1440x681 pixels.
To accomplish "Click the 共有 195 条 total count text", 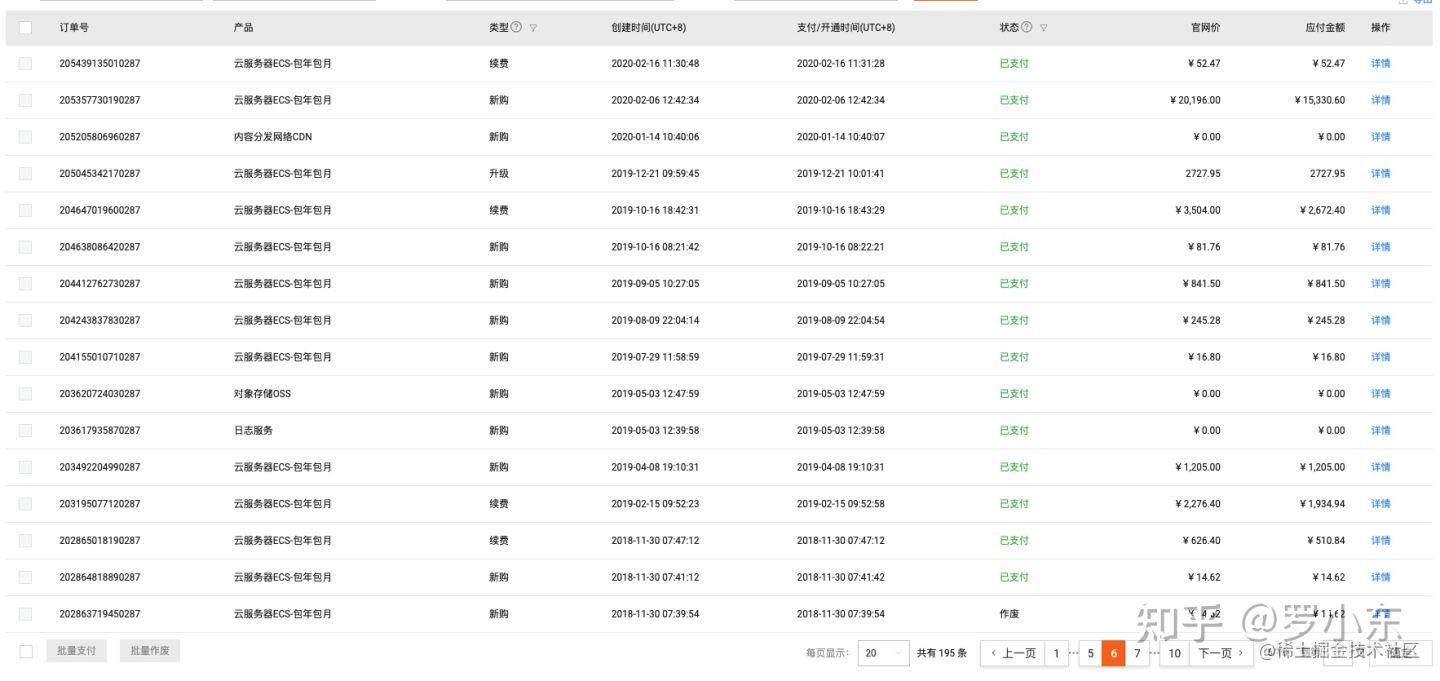I will 942,653.
